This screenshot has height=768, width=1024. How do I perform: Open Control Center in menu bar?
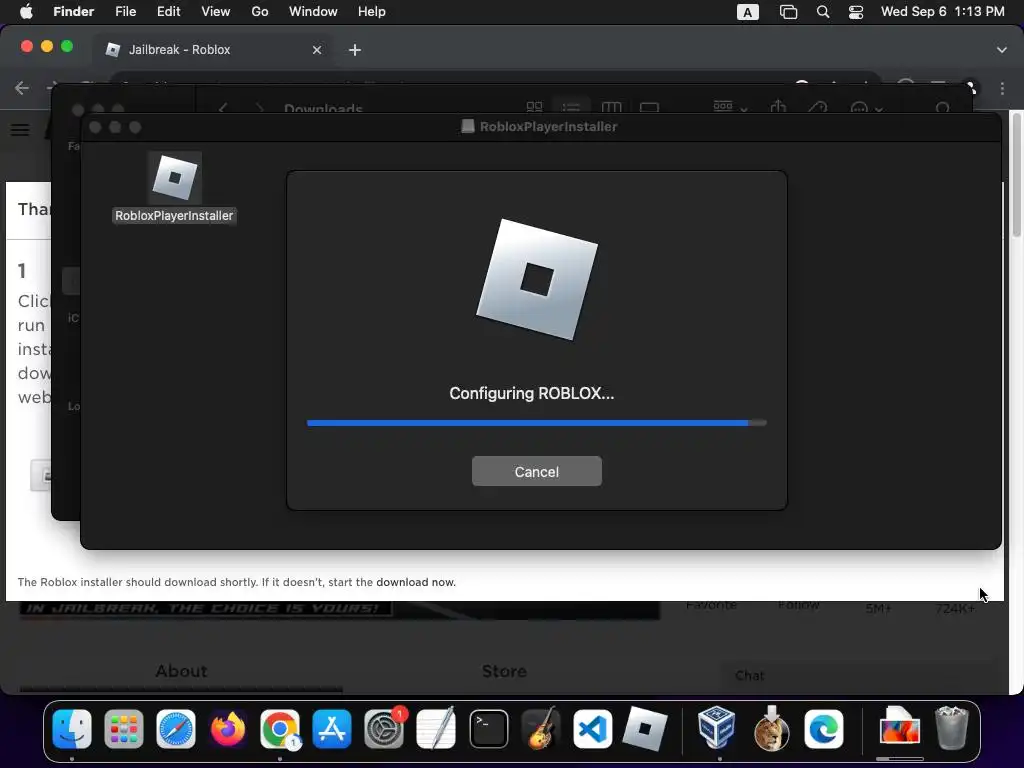pos(856,12)
